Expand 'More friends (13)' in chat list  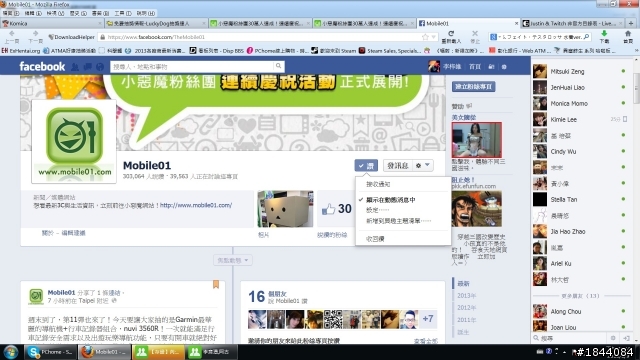(x=580, y=296)
